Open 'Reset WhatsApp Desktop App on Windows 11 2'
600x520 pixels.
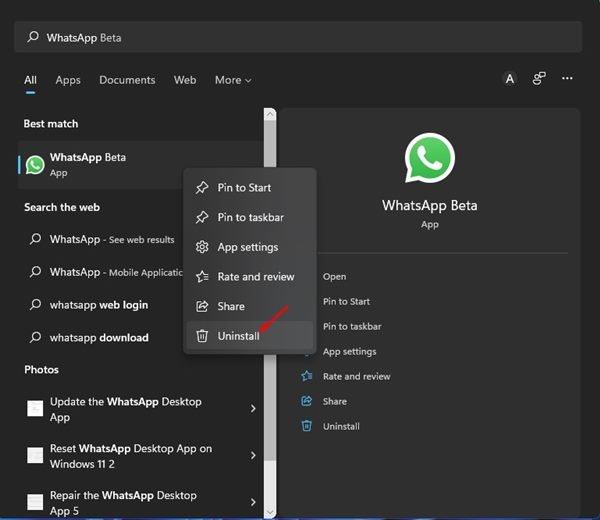pos(130,456)
